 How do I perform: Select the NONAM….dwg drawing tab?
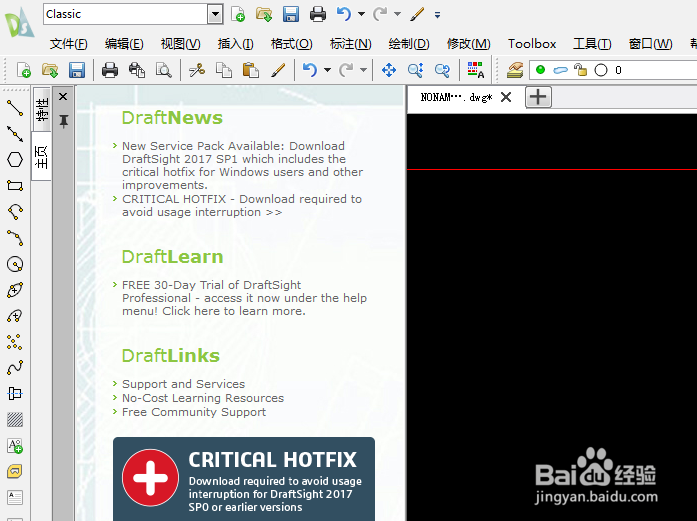point(457,97)
